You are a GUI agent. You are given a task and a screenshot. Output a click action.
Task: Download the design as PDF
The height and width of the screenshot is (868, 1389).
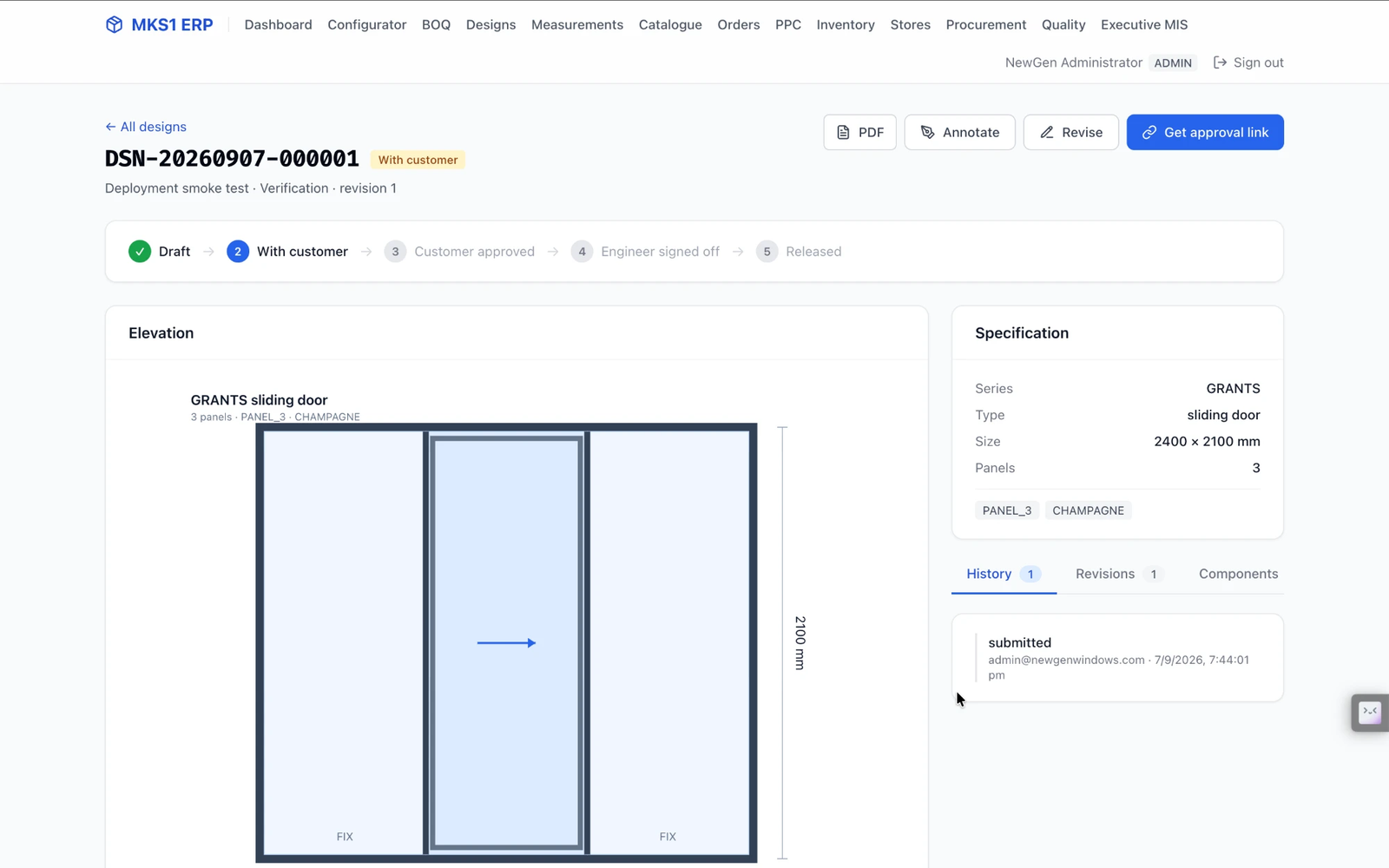click(860, 133)
